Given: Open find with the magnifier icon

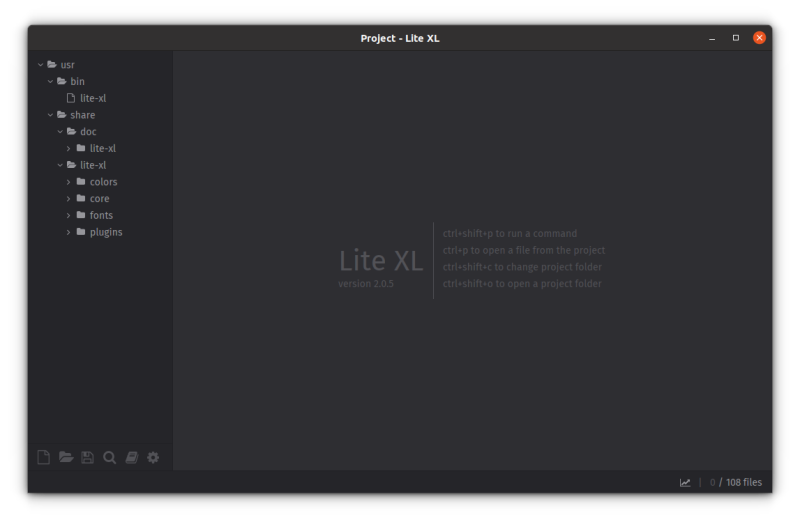Looking at the screenshot, I should (109, 458).
